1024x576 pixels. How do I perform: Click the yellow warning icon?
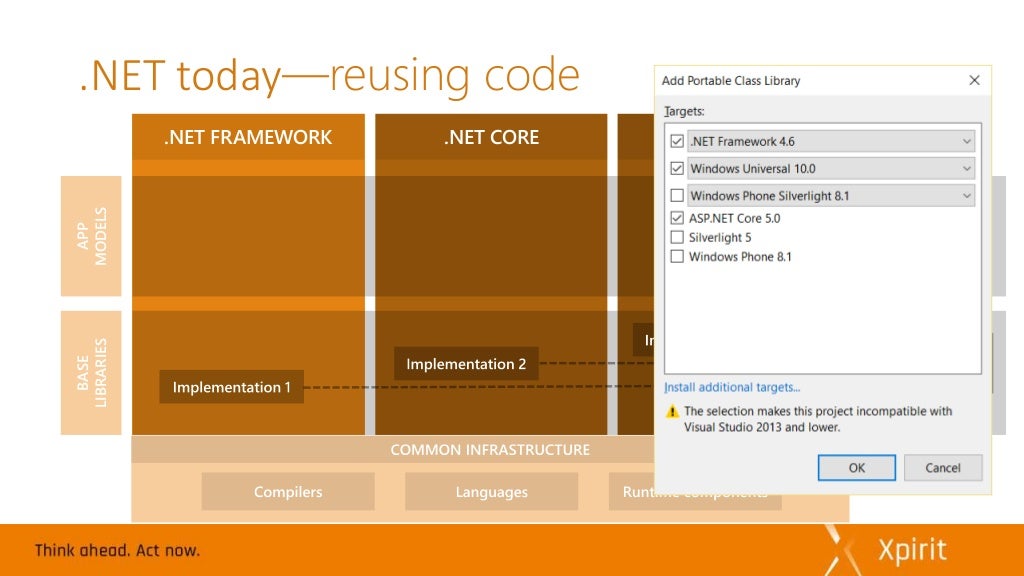(672, 411)
